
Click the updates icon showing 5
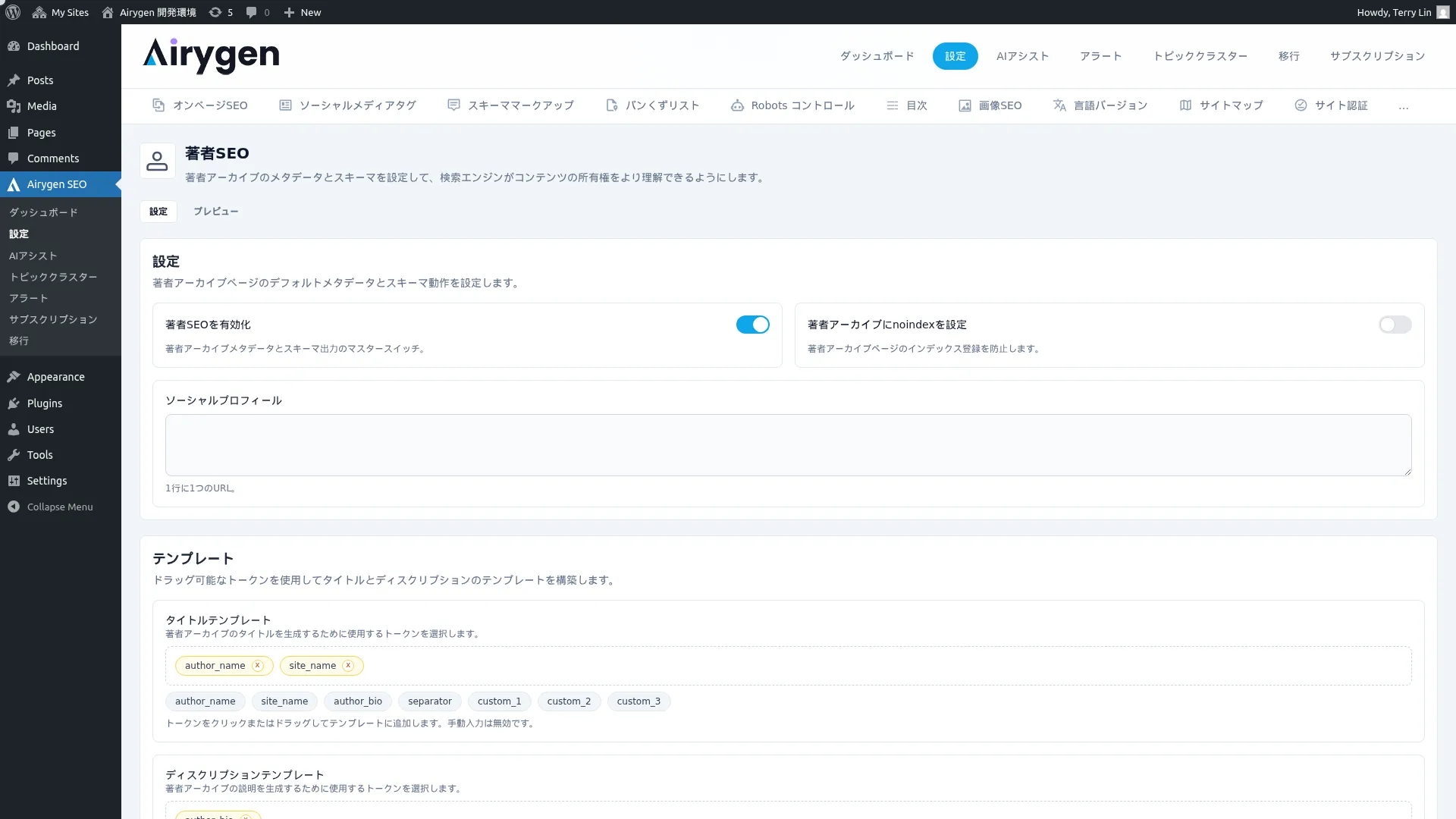[x=221, y=12]
